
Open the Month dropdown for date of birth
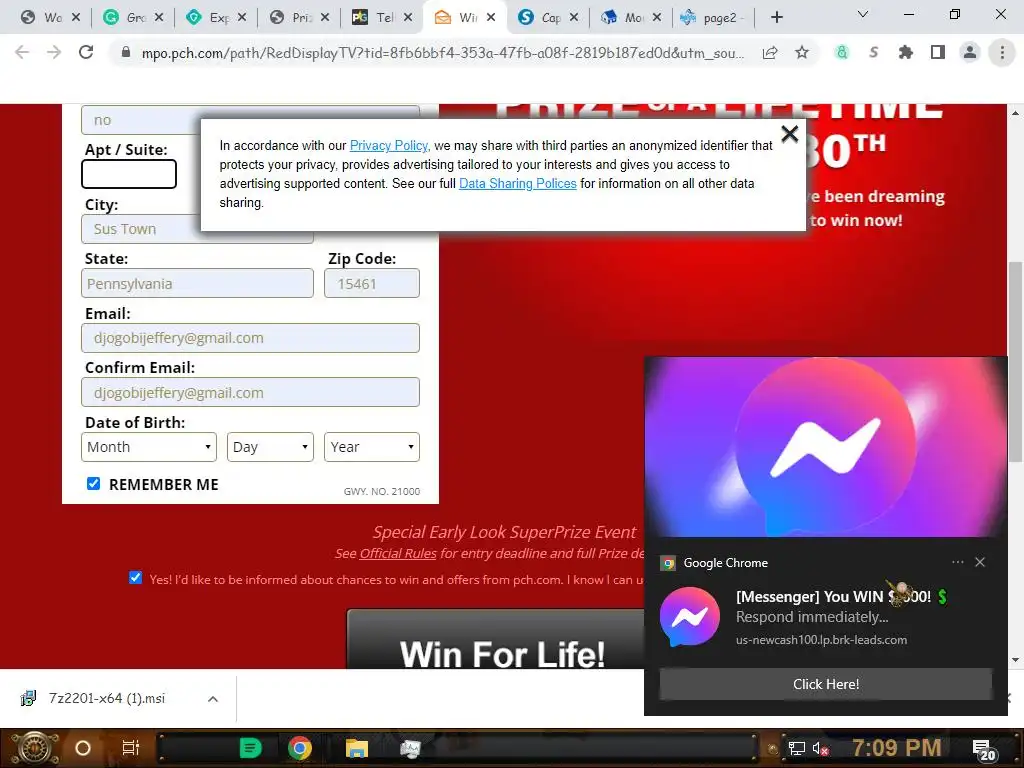point(149,447)
